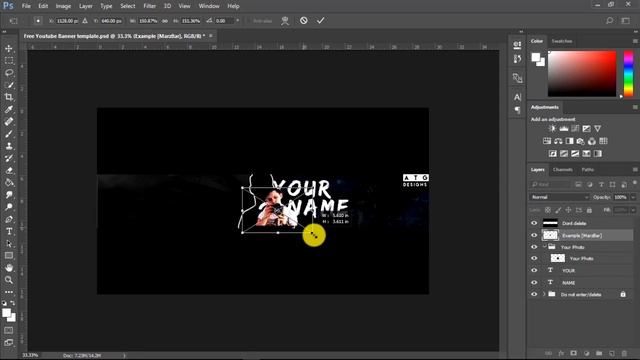
Task: Open the workspace switcher icon
Action: tap(625, 20)
